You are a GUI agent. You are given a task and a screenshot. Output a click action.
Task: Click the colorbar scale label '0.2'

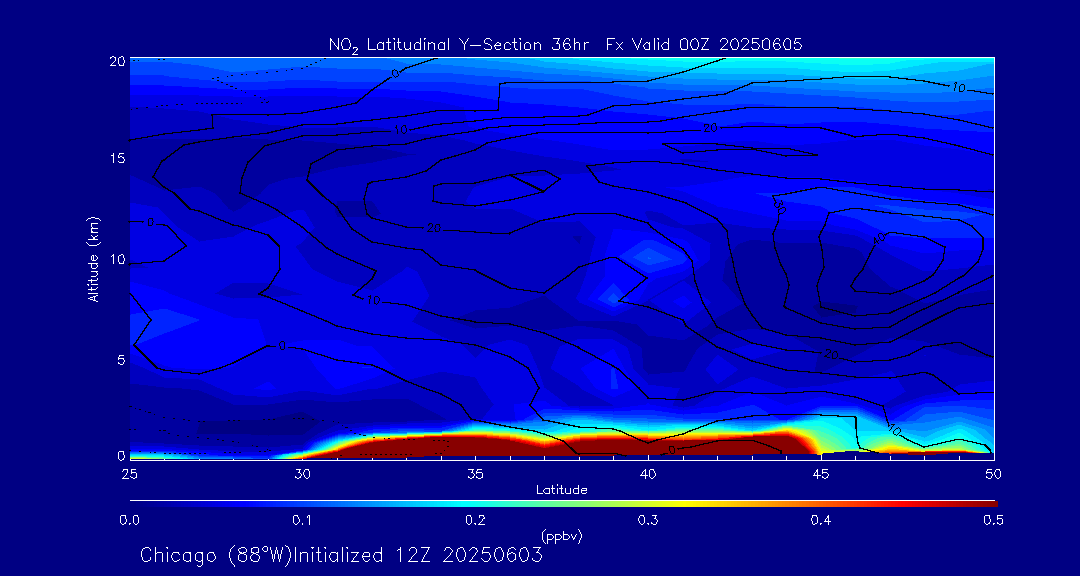coord(475,521)
